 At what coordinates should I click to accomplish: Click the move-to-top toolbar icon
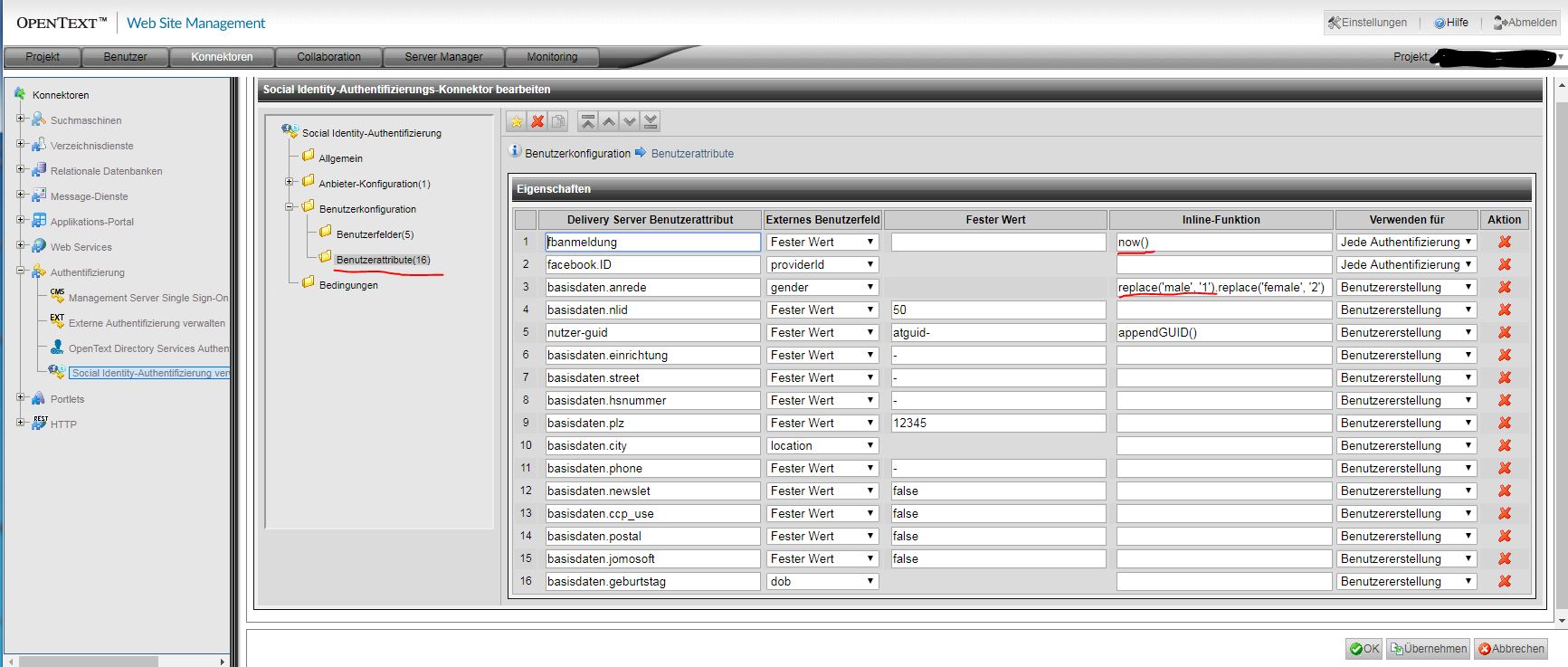[588, 121]
